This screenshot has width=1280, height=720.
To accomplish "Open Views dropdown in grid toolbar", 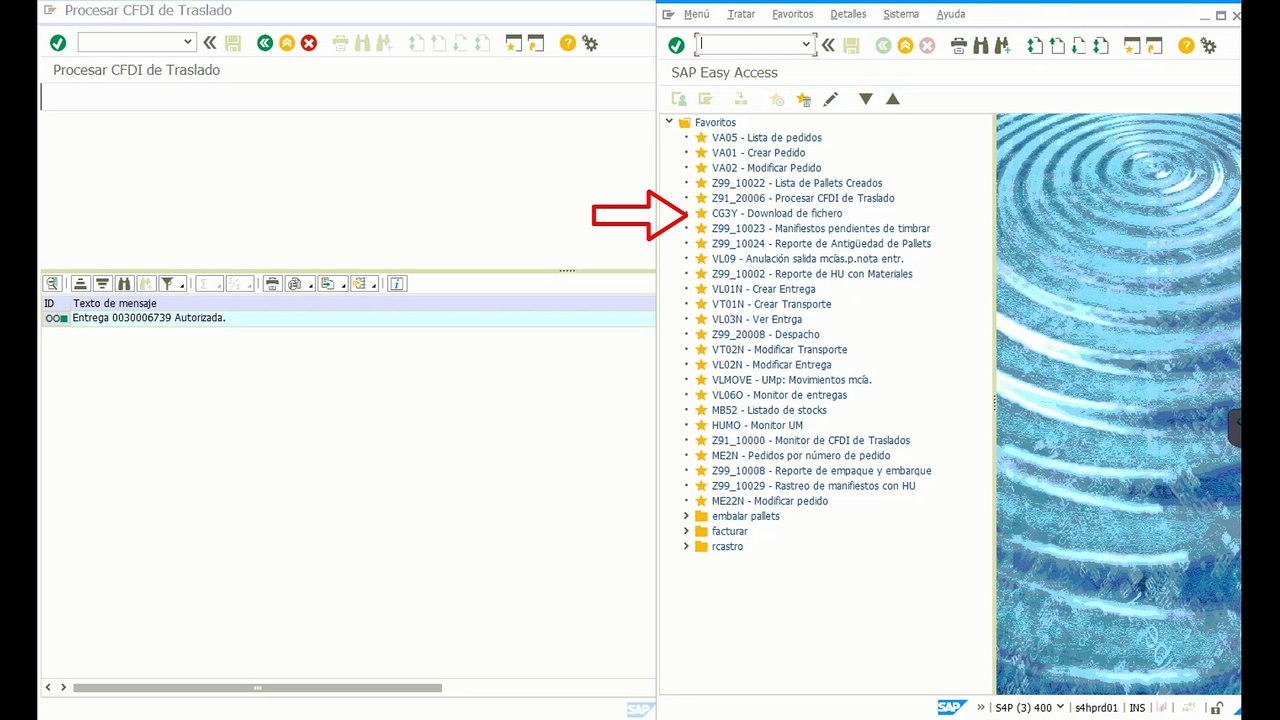I will click(309, 286).
